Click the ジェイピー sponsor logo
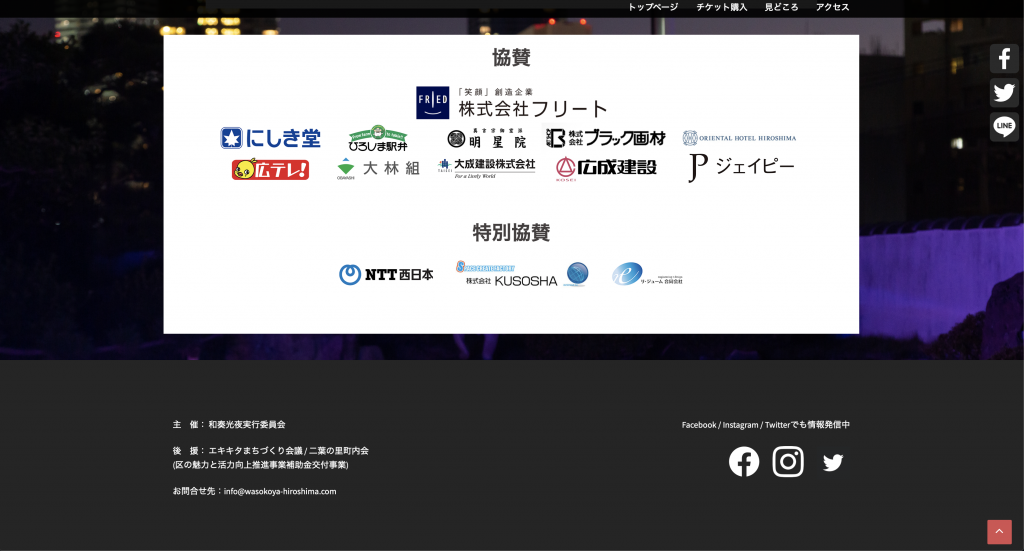Image resolution: width=1024 pixels, height=551 pixels. point(741,167)
